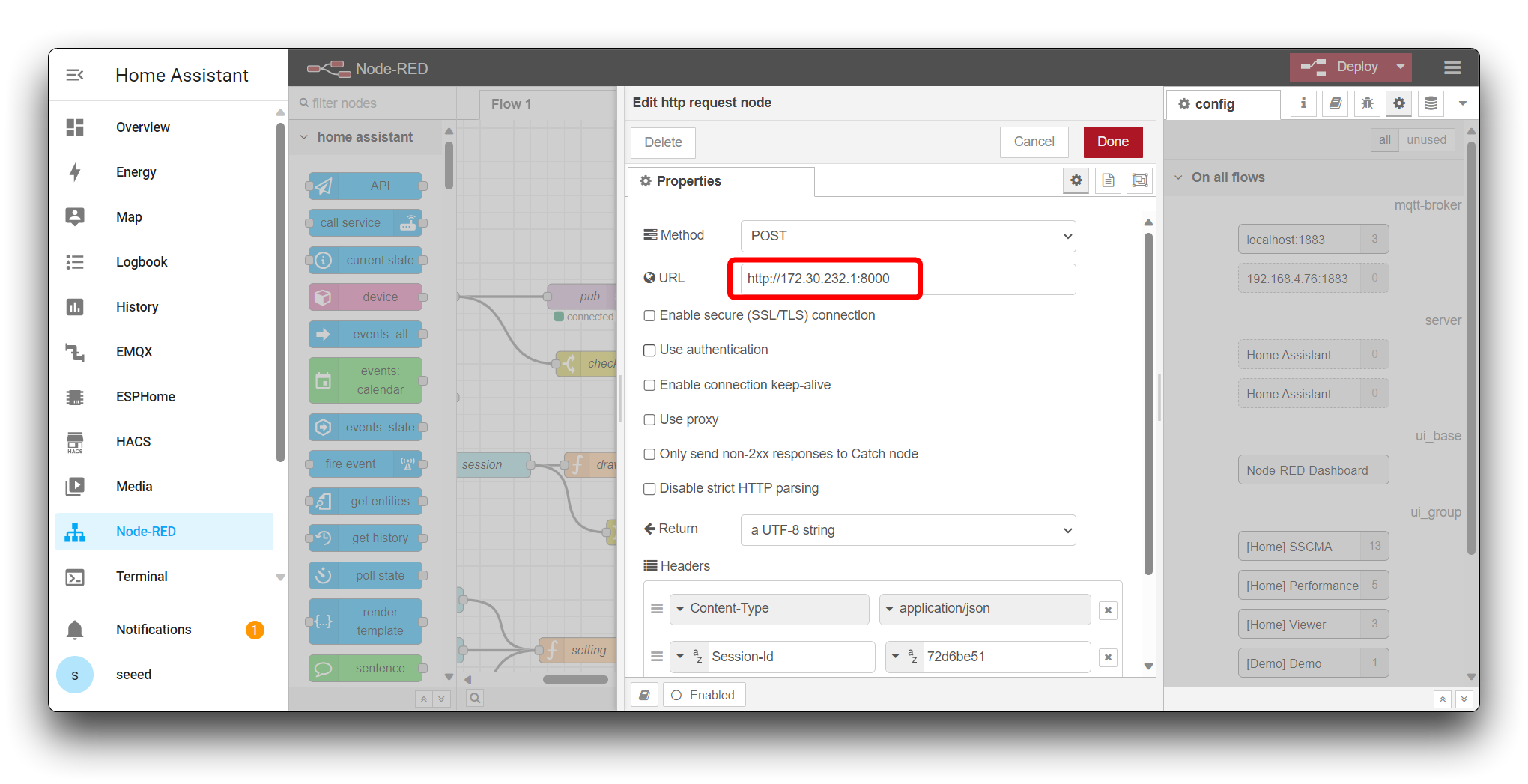Open node description document icon
This screenshot has height=784, width=1528.
[1109, 180]
